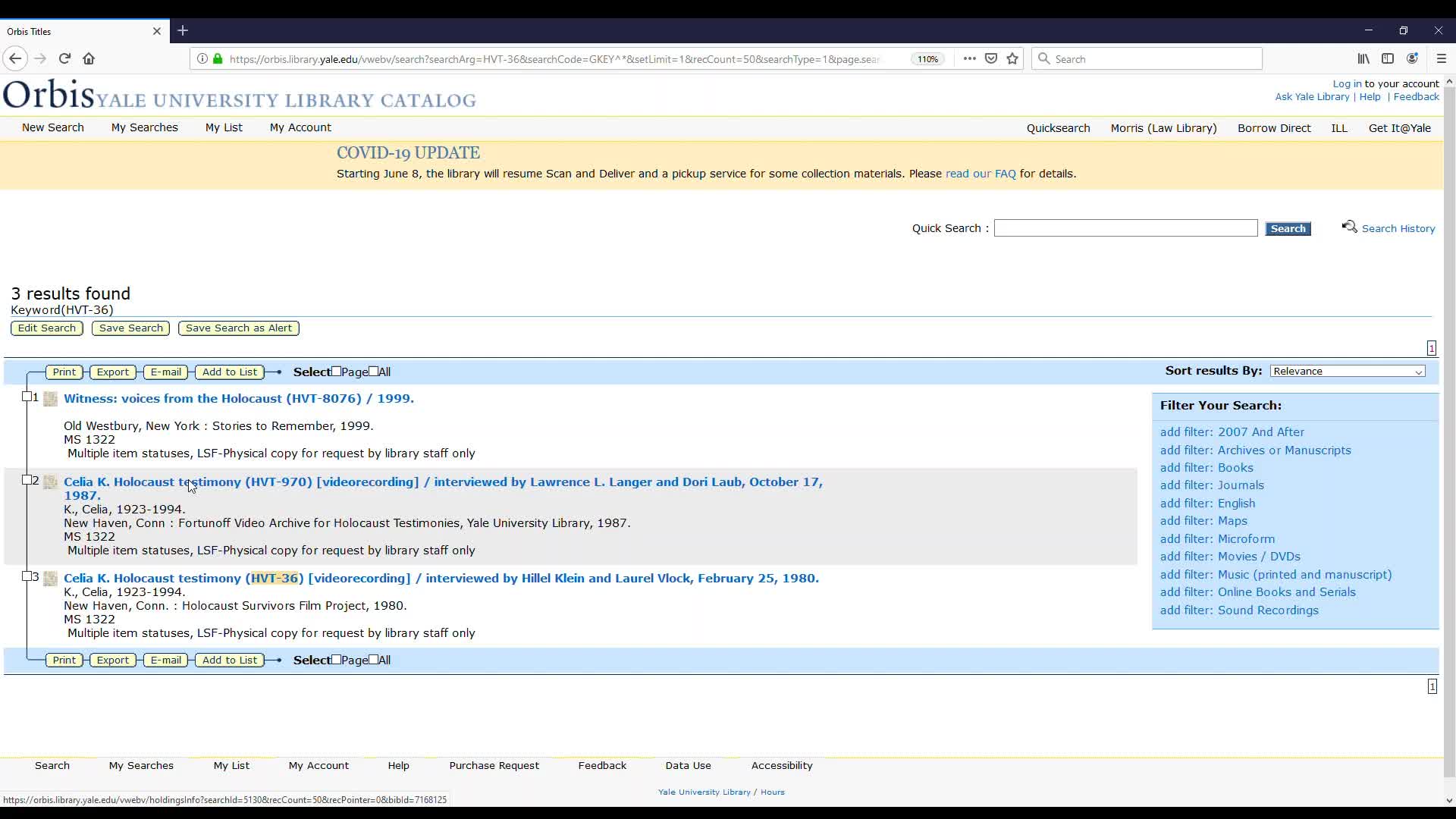Open the Library bookshelf icon

1363,58
